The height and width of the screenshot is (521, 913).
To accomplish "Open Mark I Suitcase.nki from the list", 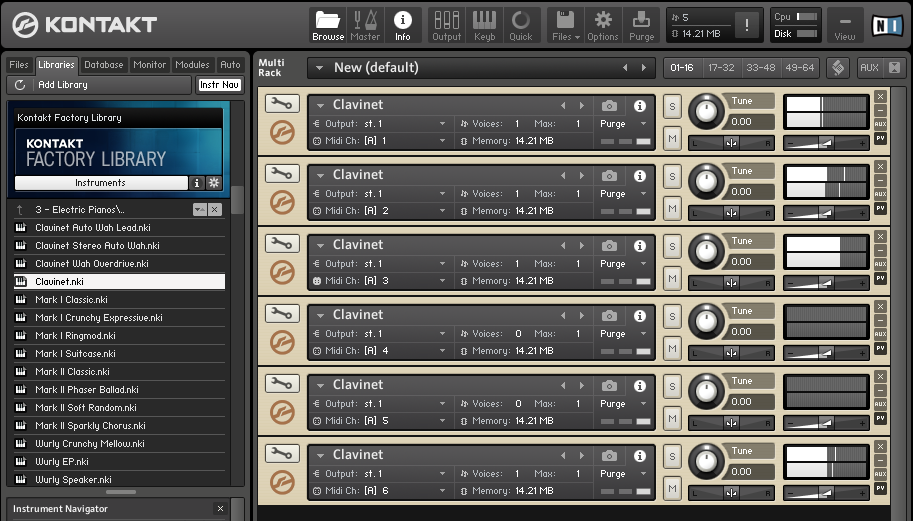I will pos(75,353).
